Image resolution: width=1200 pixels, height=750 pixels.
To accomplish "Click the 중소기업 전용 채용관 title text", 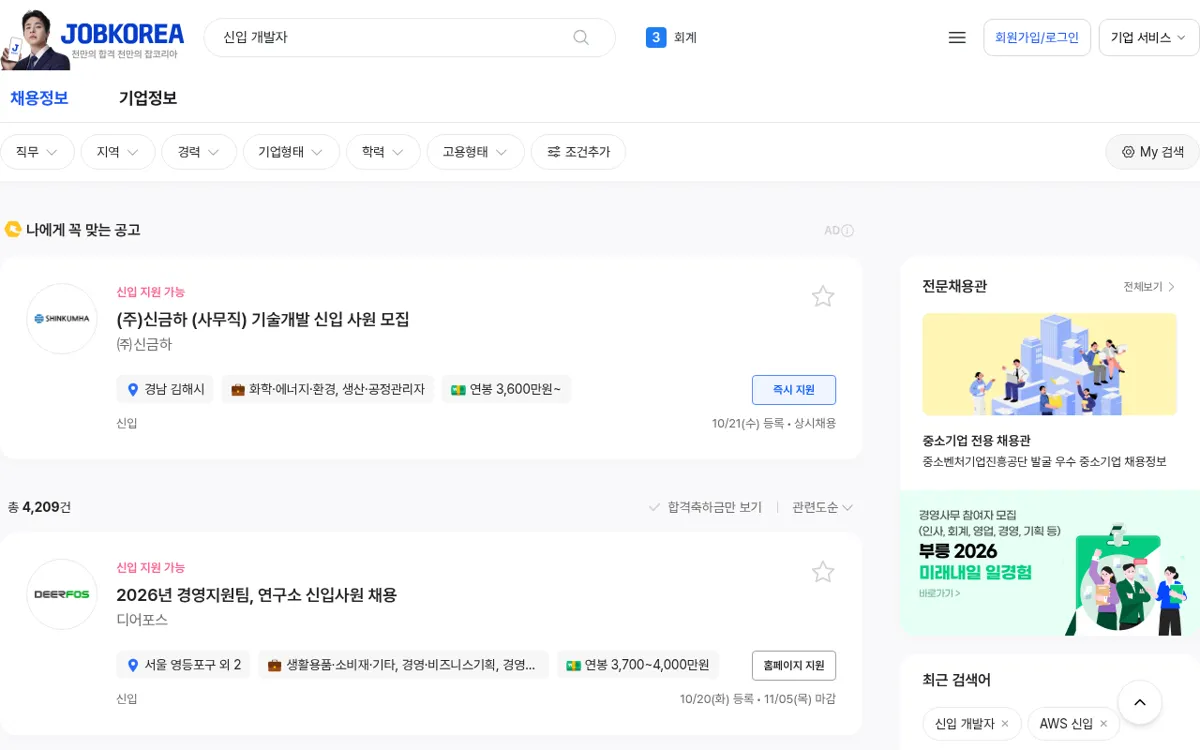I will tap(976, 441).
